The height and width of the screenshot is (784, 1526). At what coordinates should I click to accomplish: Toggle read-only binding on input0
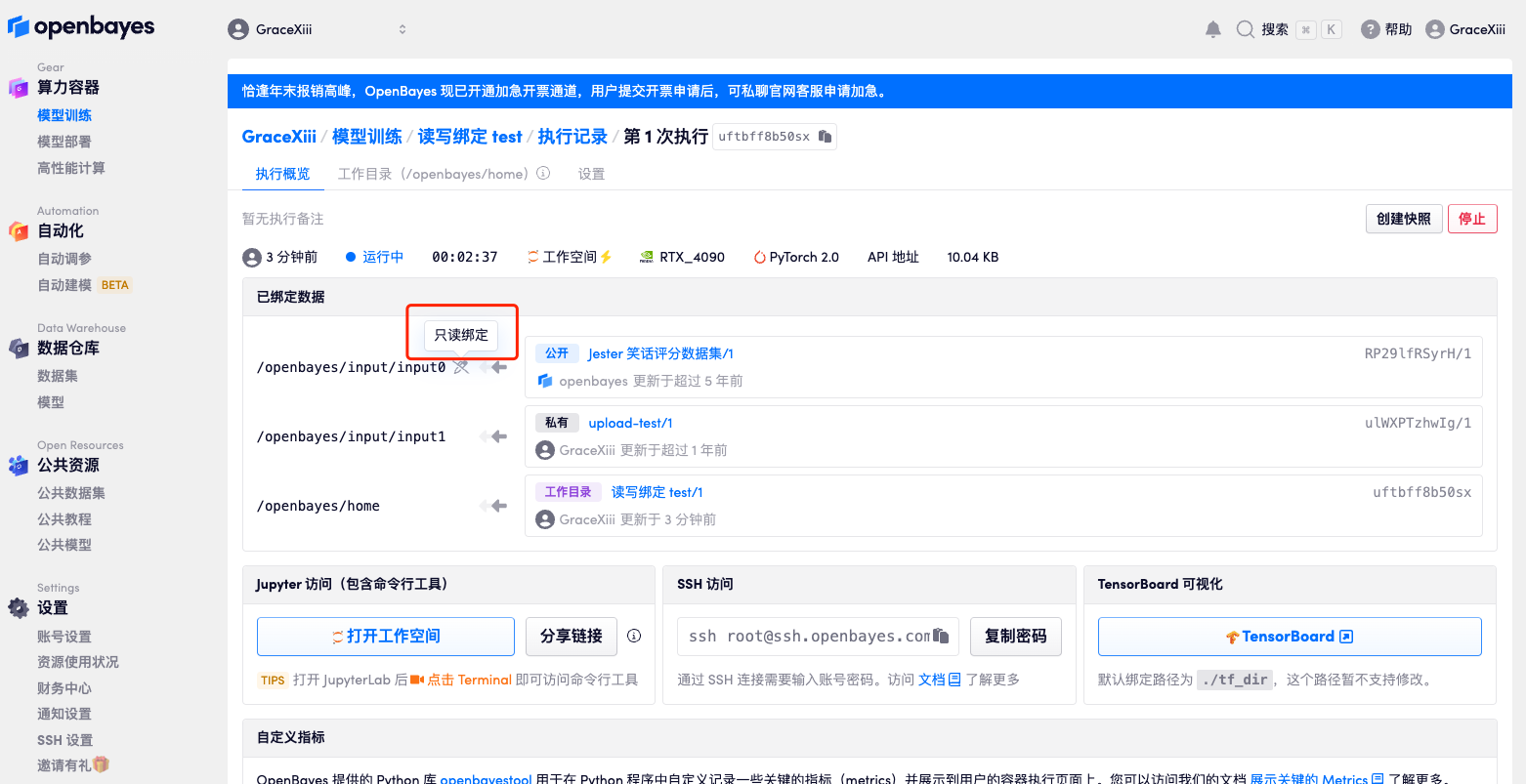(460, 367)
